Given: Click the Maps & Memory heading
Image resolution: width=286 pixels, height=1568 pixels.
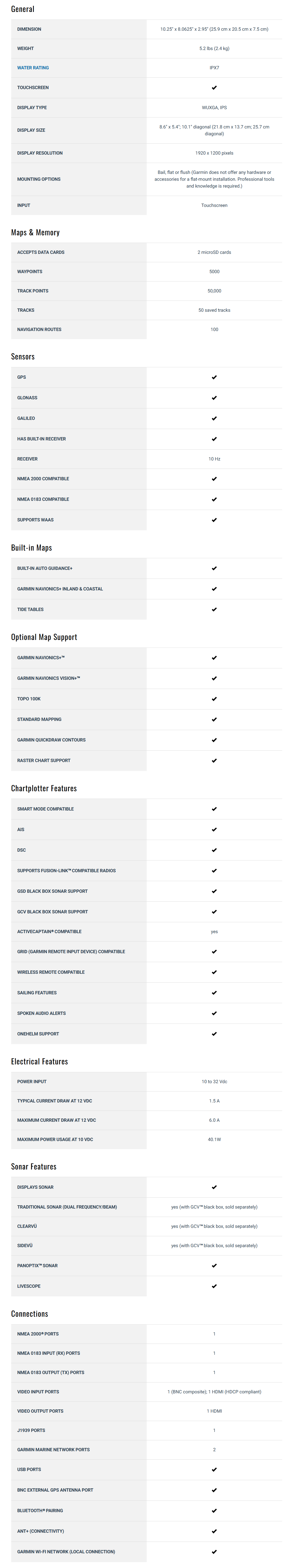Looking at the screenshot, I should tap(35, 233).
